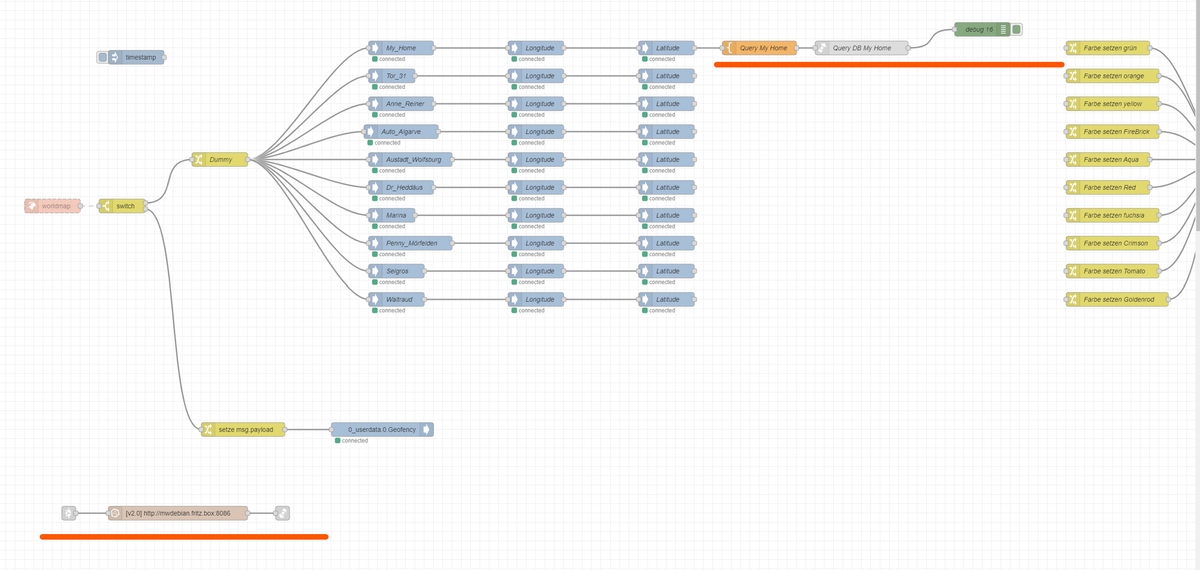Viewport: 1200px width, 570px height.
Task: Click the worldmap node icon
Action: (x=33, y=206)
